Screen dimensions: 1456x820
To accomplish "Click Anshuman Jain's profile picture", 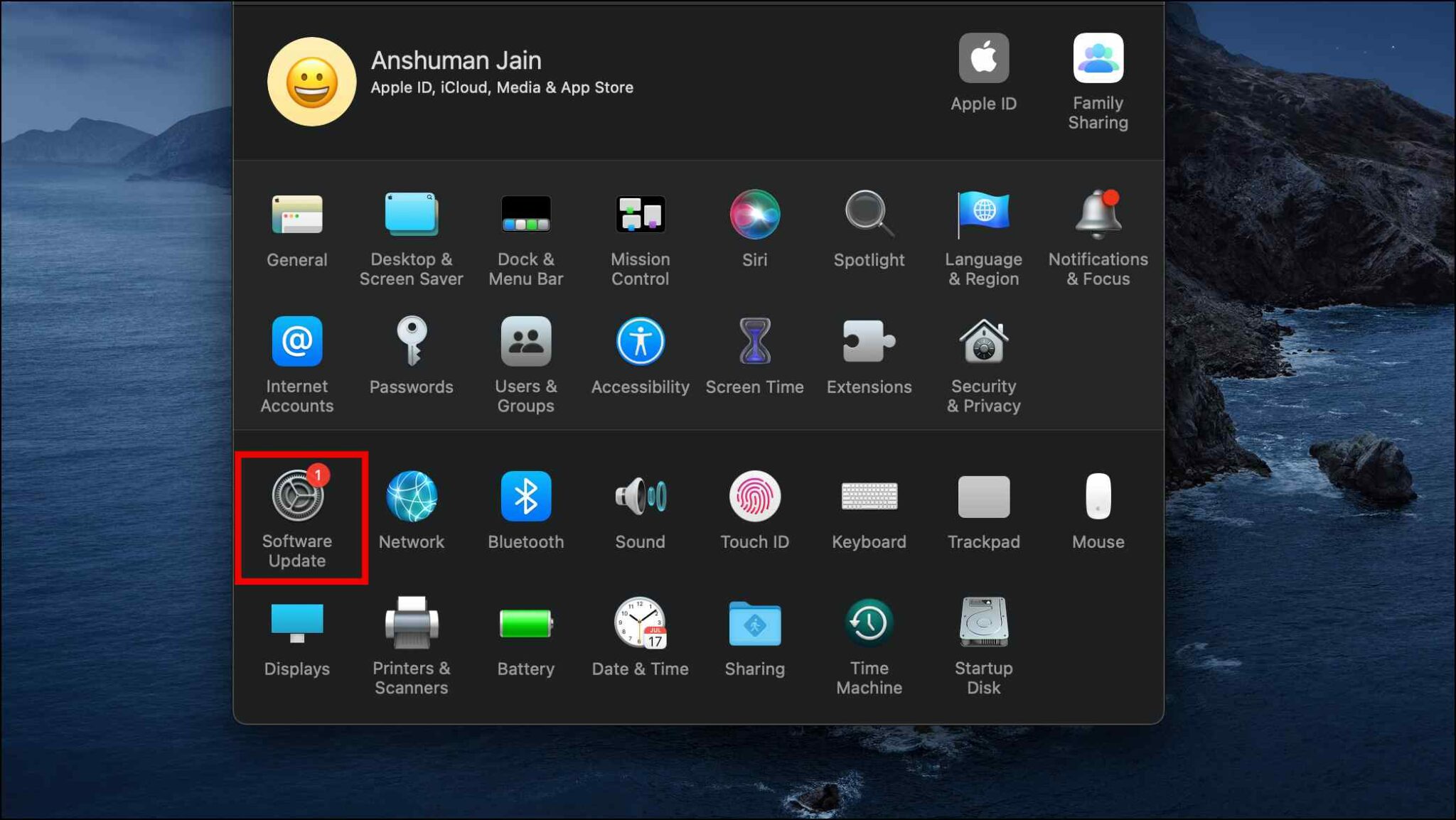I will tap(312, 80).
